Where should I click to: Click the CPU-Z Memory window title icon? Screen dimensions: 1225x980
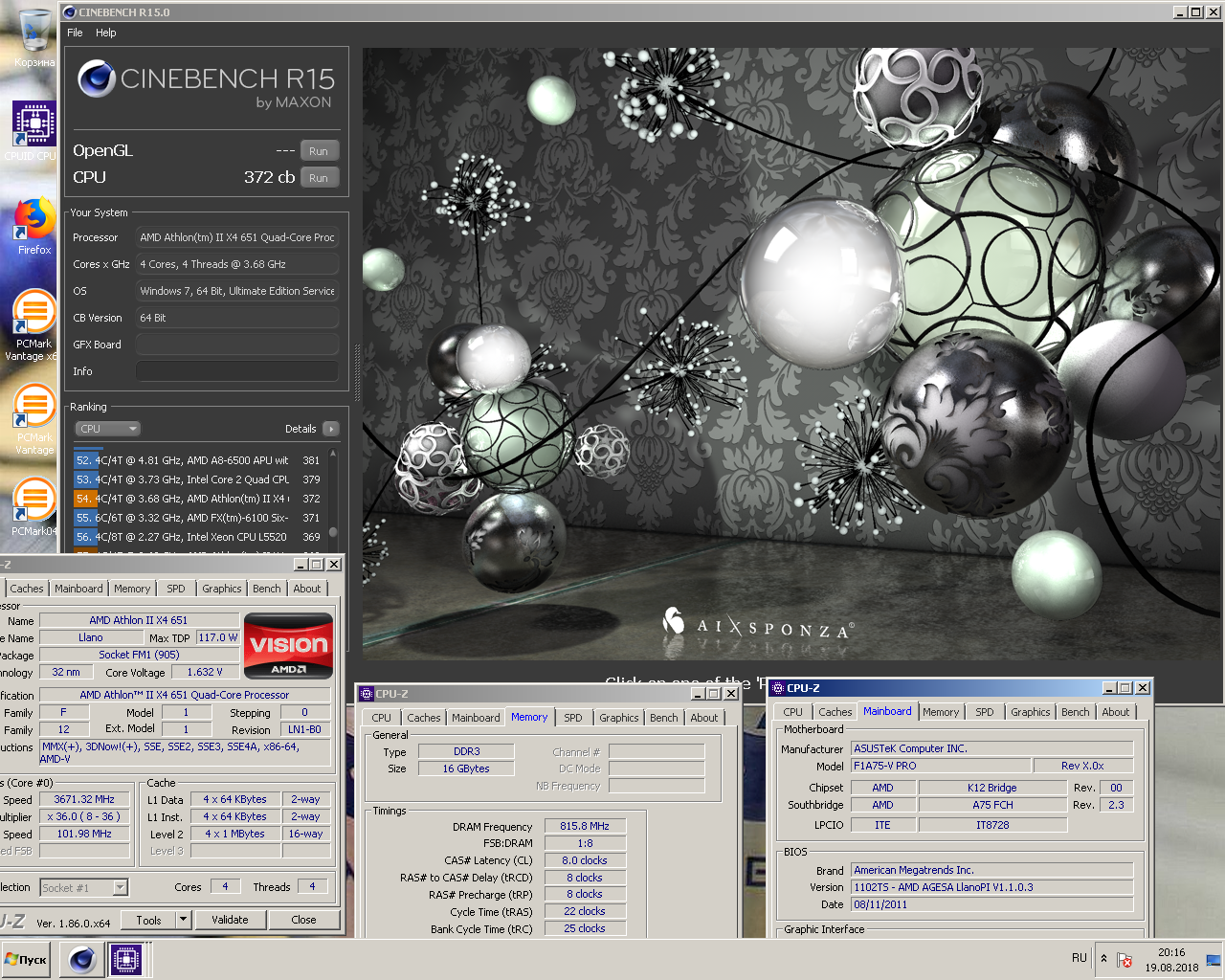(x=366, y=694)
